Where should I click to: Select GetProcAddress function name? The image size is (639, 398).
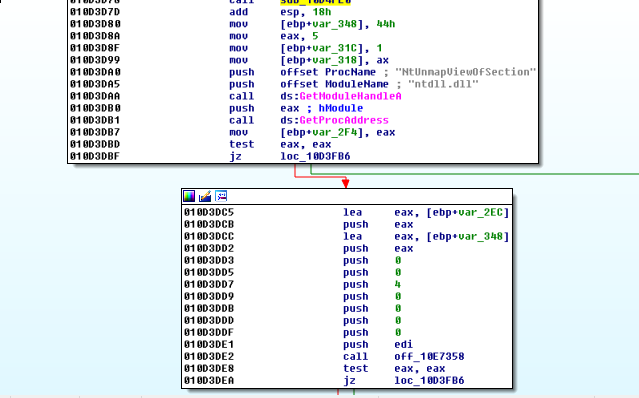pos(344,120)
